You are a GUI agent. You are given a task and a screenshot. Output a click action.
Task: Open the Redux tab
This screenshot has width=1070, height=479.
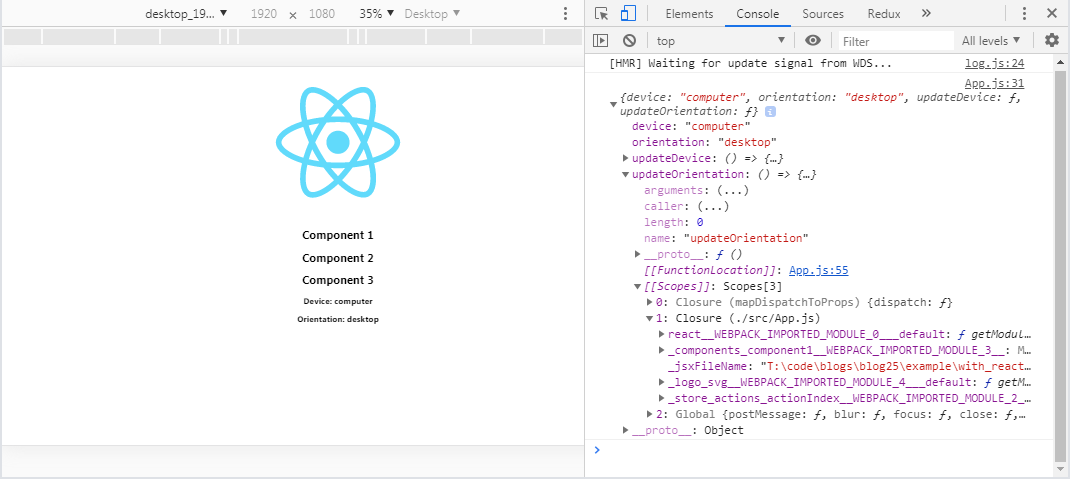click(884, 14)
